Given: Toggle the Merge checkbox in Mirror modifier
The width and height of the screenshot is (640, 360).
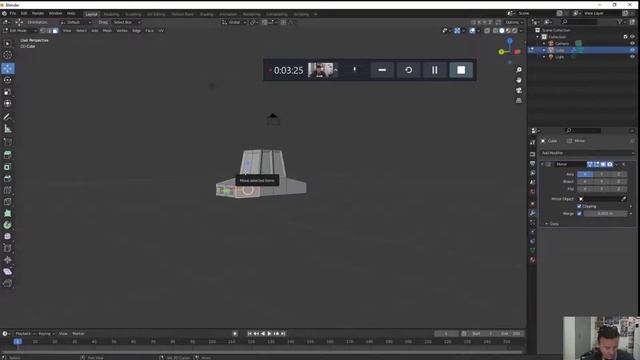Looking at the screenshot, I should coord(579,213).
